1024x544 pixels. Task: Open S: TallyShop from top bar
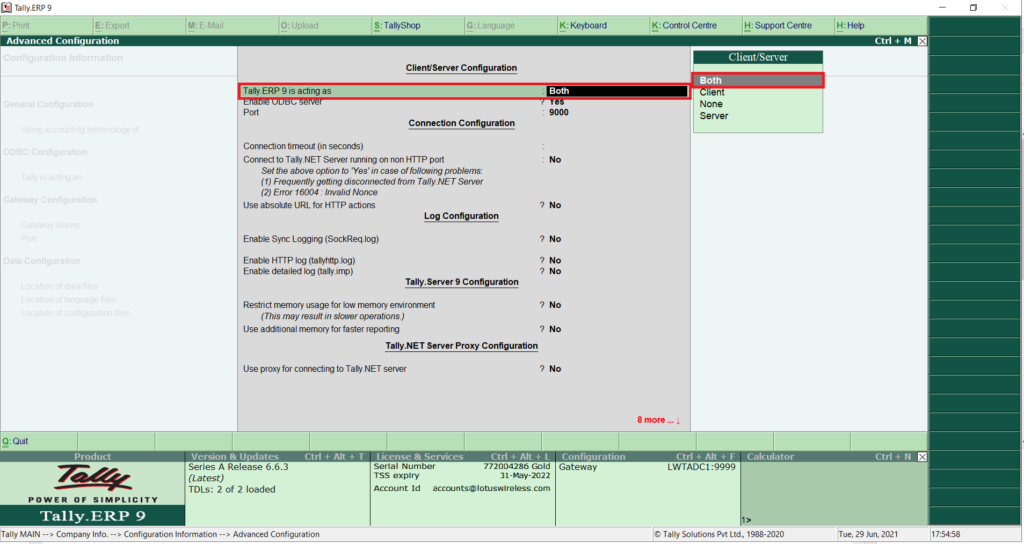(417, 25)
